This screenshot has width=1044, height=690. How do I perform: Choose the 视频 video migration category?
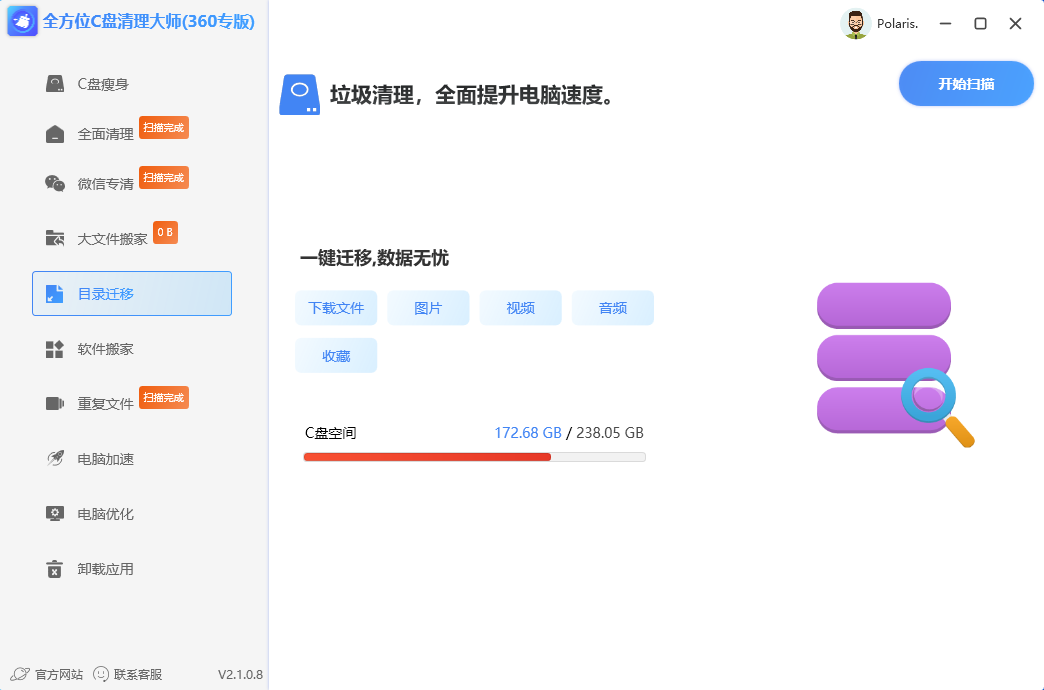click(520, 308)
